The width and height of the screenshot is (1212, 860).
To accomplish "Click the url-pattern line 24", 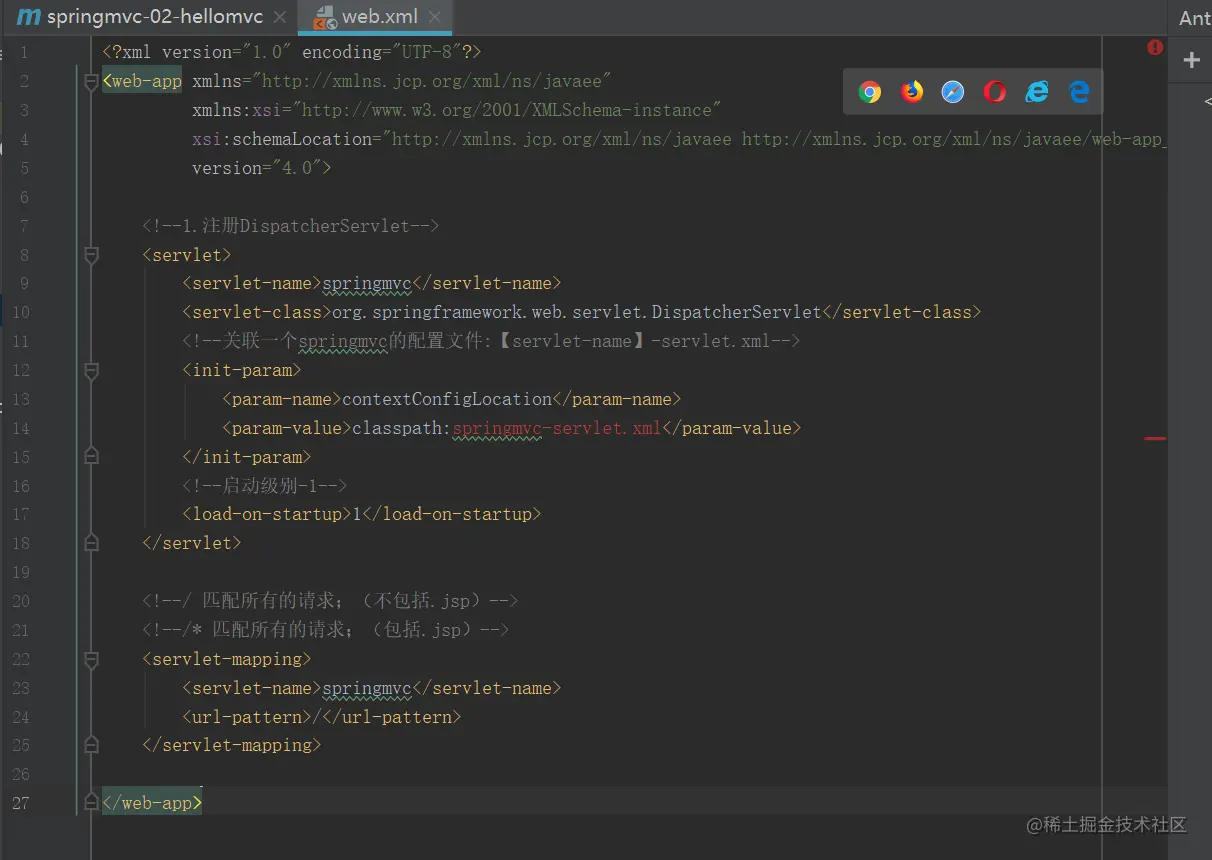I will tap(322, 717).
